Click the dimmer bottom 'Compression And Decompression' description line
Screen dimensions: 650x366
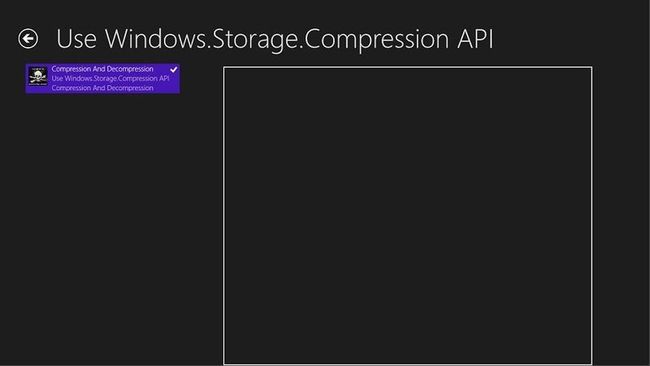102,88
